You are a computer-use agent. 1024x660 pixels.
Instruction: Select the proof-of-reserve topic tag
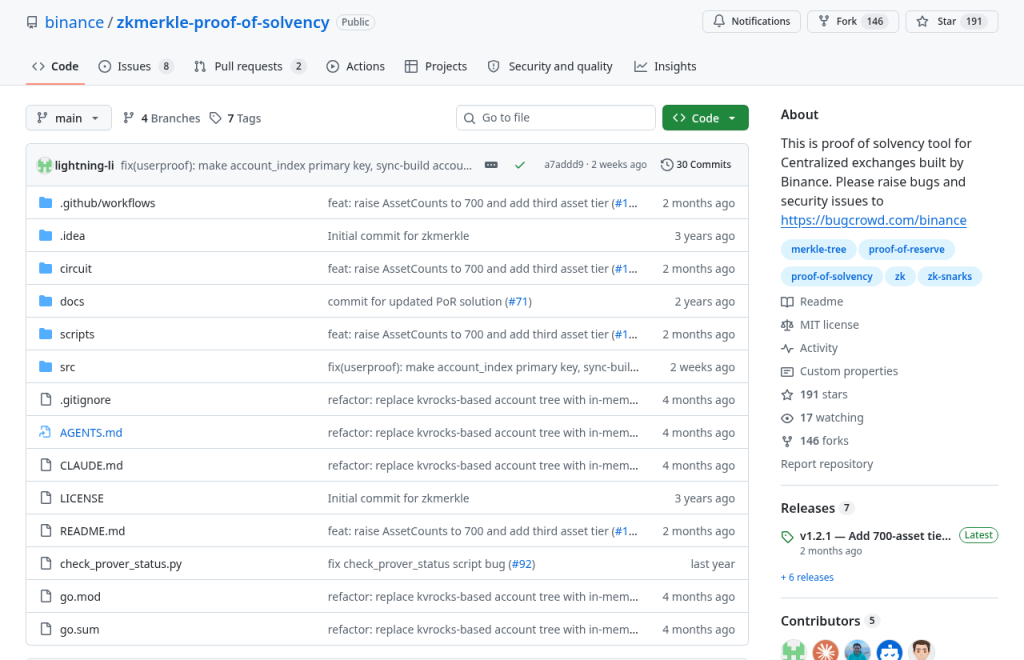pyautogui.click(x=906, y=249)
